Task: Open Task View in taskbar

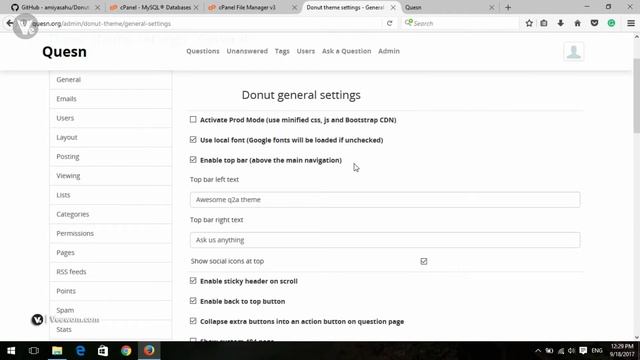Action: (34, 351)
